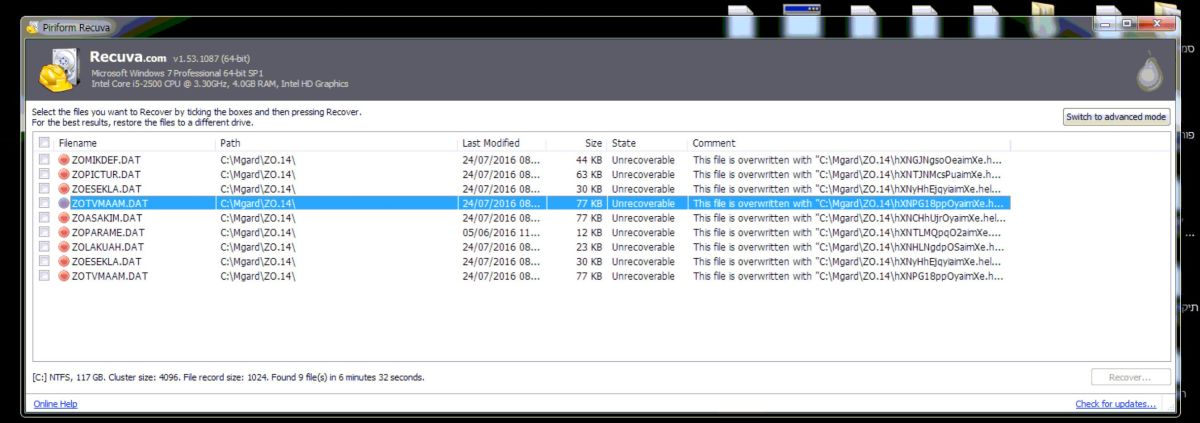Click the Piriform Recuva title bar icon
The width and height of the screenshot is (1200, 423).
click(31, 25)
